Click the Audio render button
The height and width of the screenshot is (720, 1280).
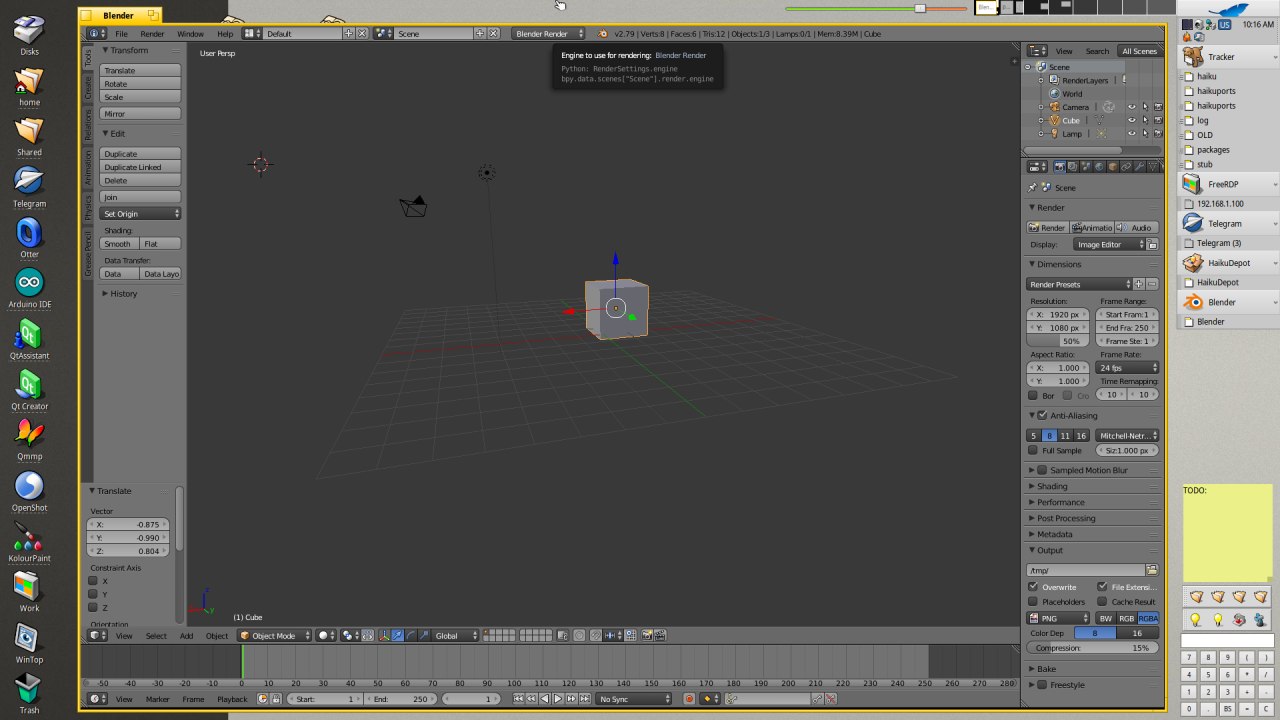pos(1136,228)
